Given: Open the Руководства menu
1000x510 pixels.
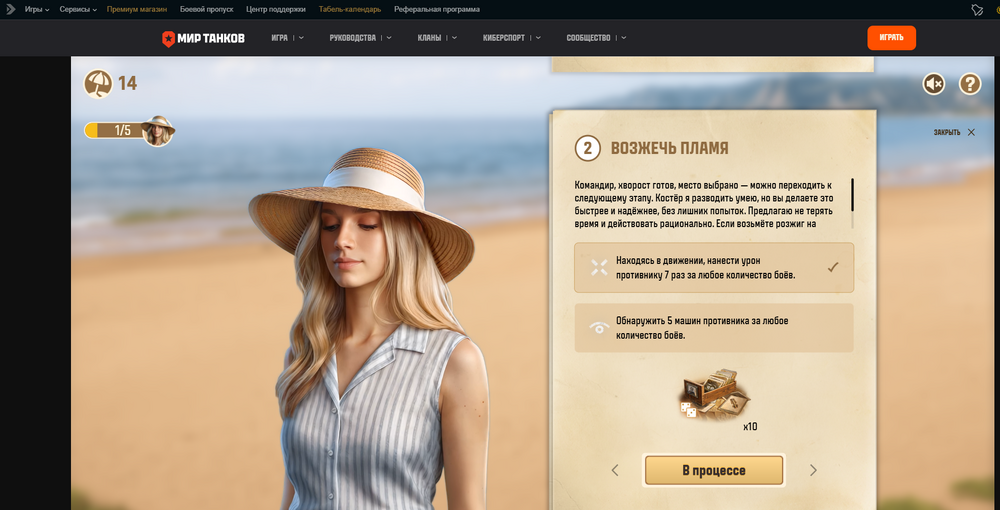Looking at the screenshot, I should [x=353, y=38].
